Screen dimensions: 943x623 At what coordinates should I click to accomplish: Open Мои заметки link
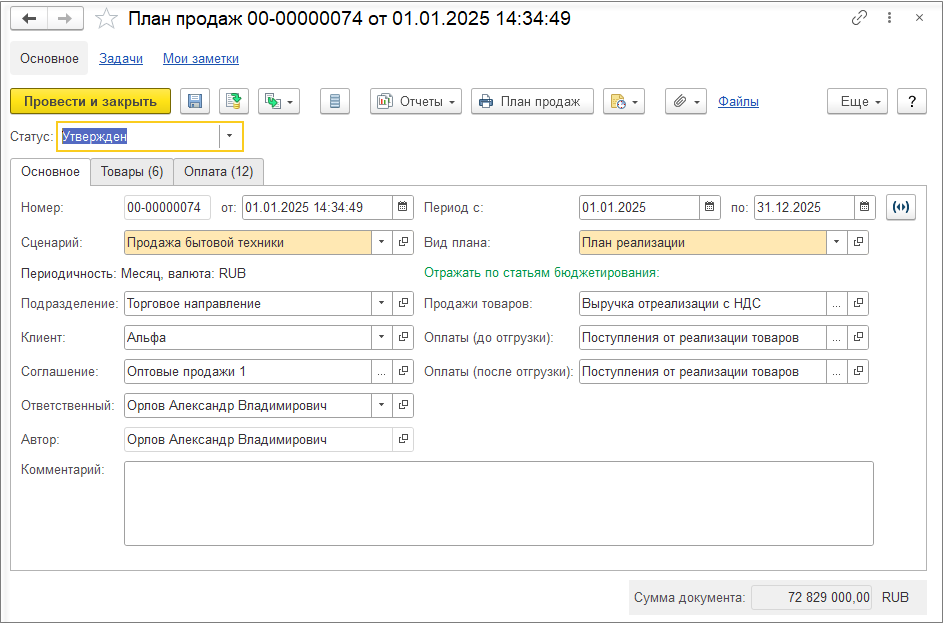201,58
